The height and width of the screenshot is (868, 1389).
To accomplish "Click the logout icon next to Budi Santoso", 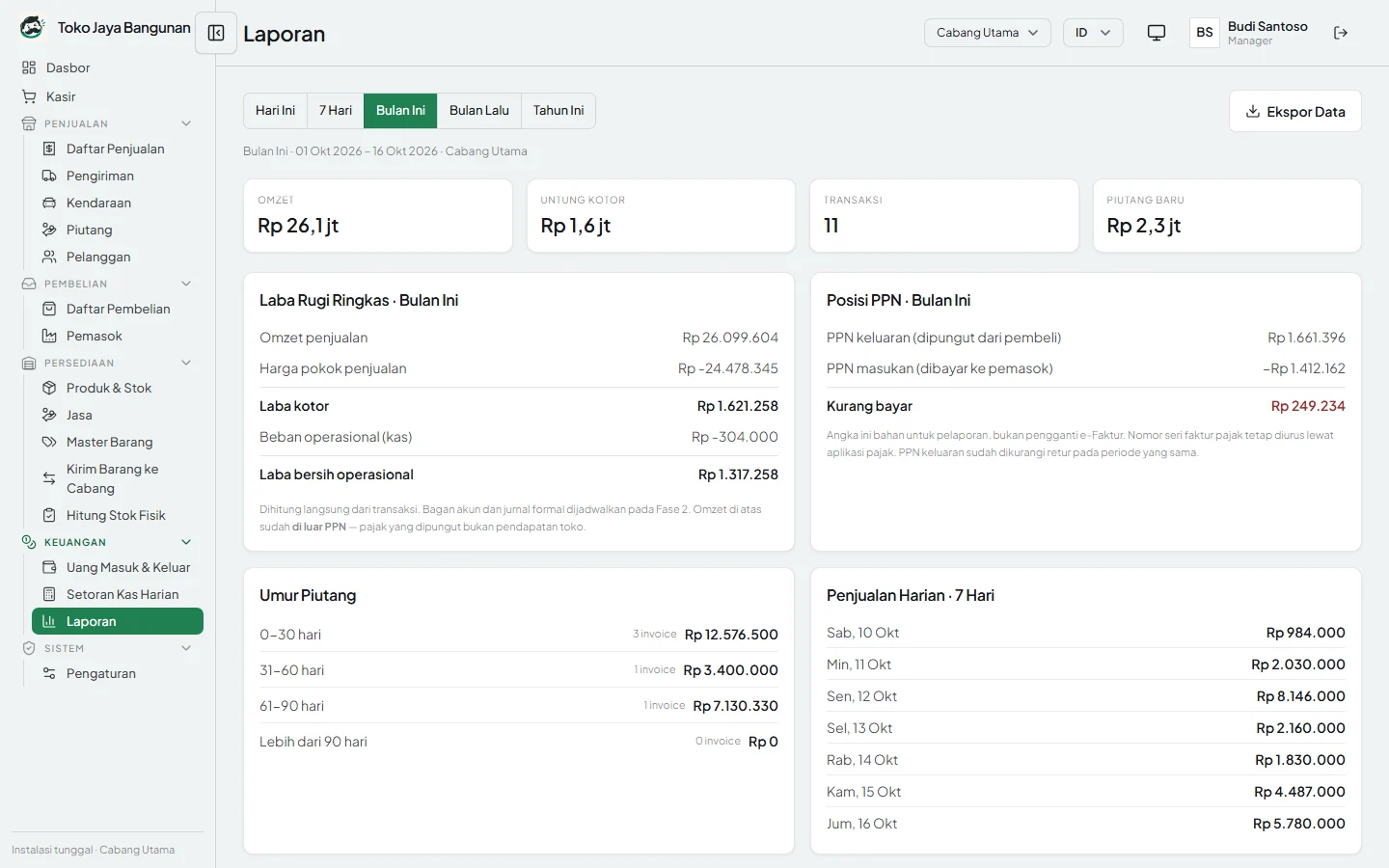I will coord(1341,33).
